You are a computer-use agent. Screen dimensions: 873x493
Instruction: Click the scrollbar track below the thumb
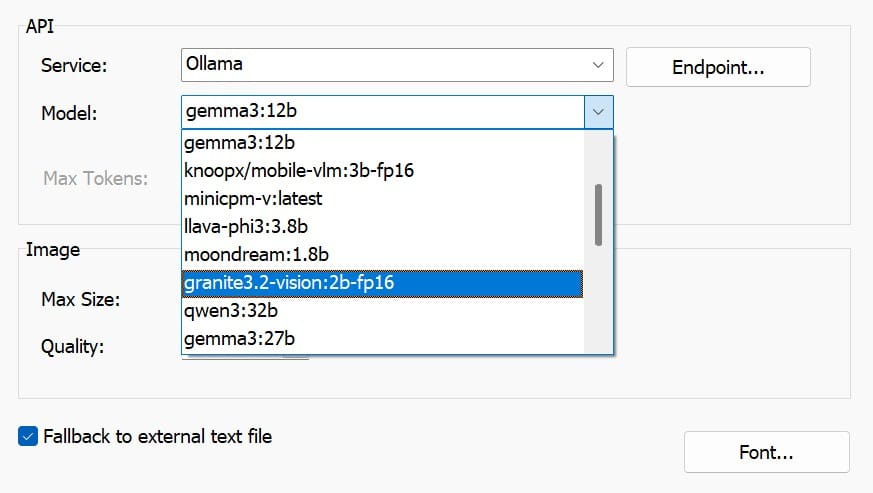tap(599, 299)
